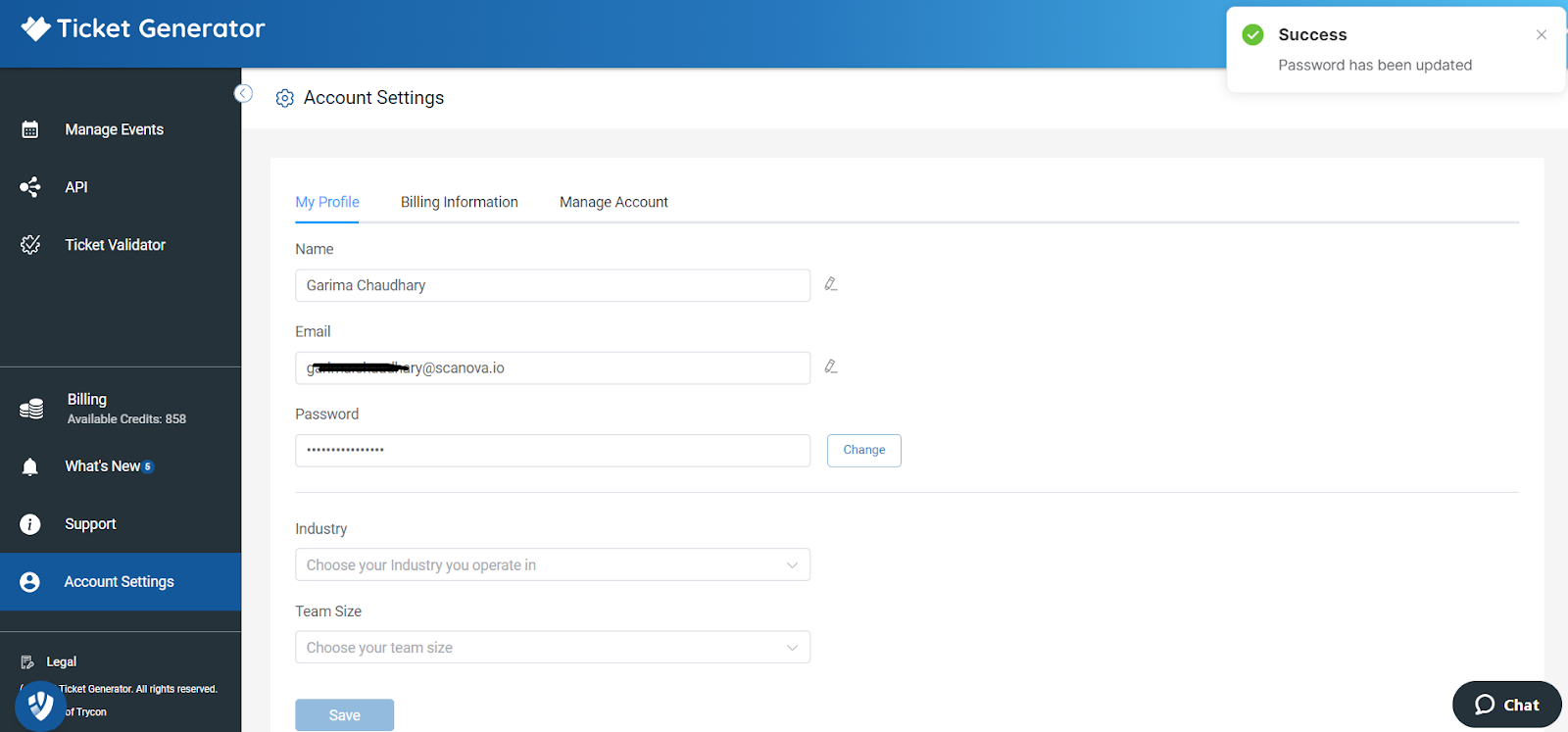Click the Ticket Generator title text
Image resolution: width=1568 pixels, height=732 pixels.
[161, 28]
